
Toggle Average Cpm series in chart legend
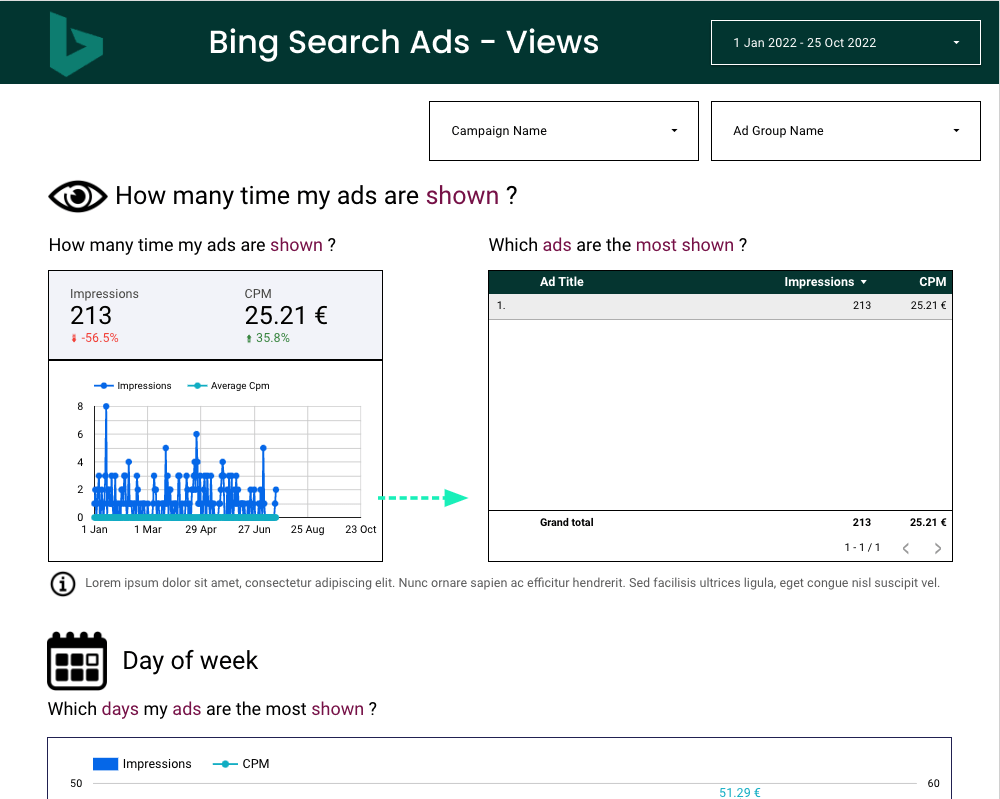pos(229,386)
